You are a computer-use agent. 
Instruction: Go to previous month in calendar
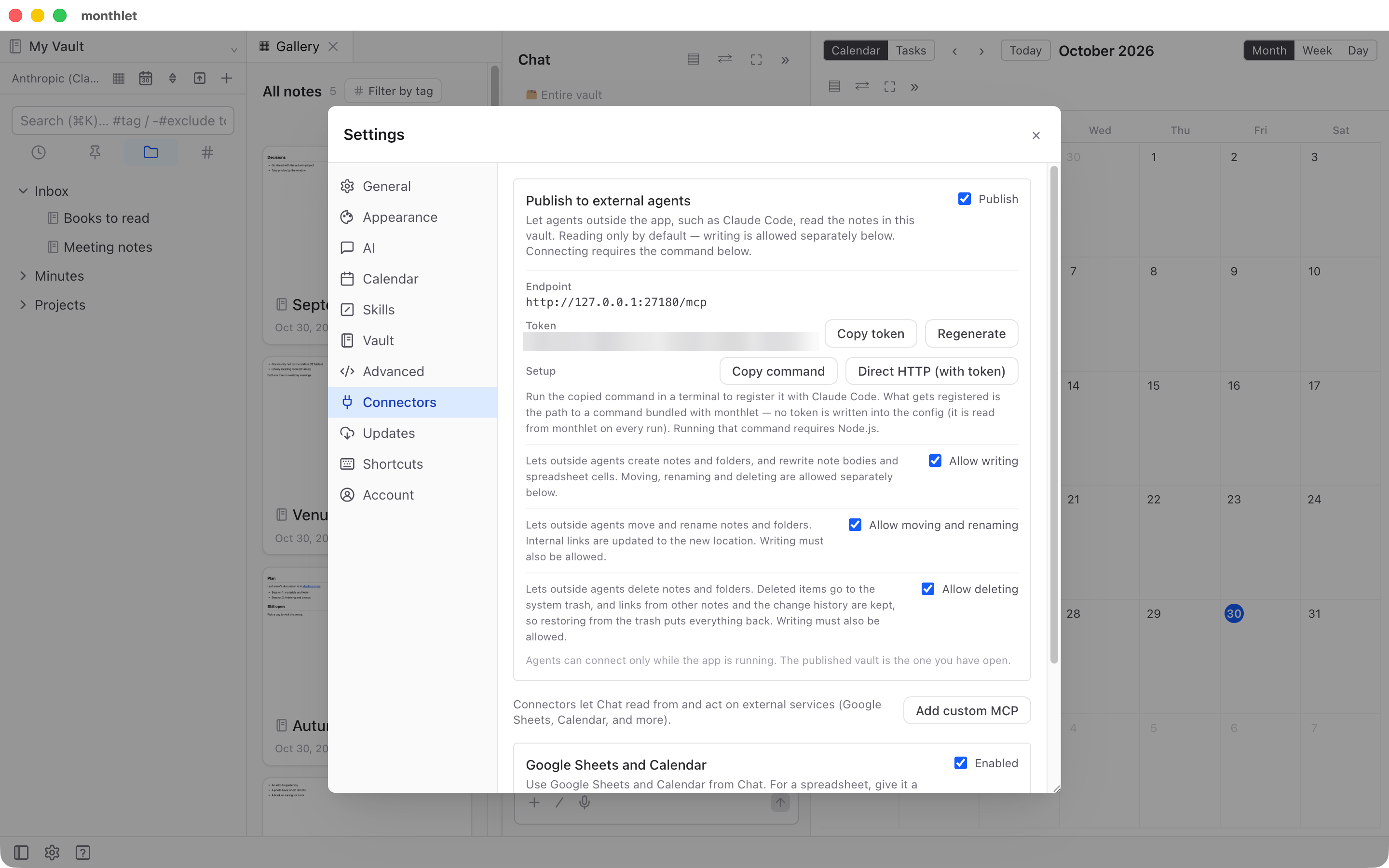click(x=954, y=51)
